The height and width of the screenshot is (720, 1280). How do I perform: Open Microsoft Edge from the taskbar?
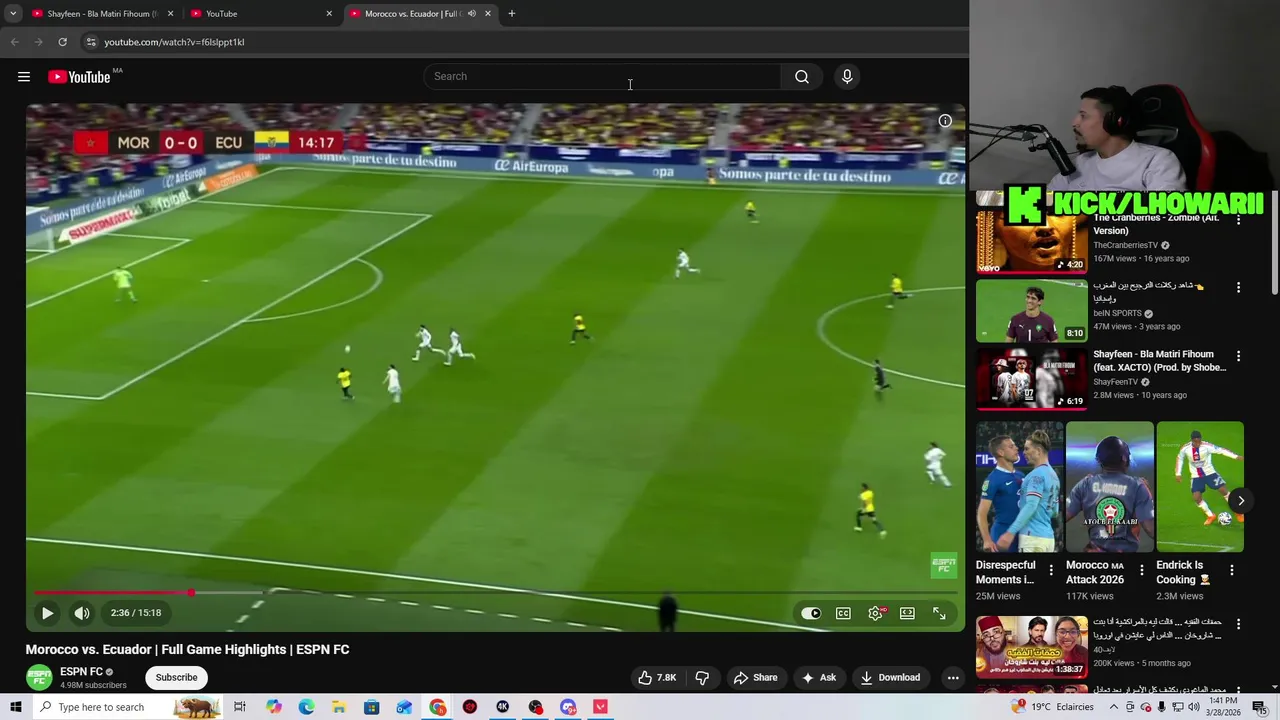(x=306, y=707)
